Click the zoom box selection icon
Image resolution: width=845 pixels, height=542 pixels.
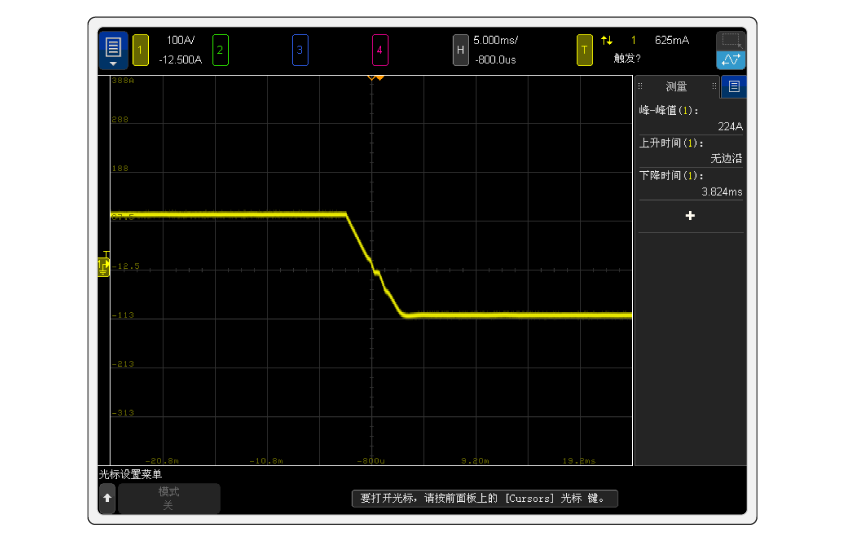point(731,40)
